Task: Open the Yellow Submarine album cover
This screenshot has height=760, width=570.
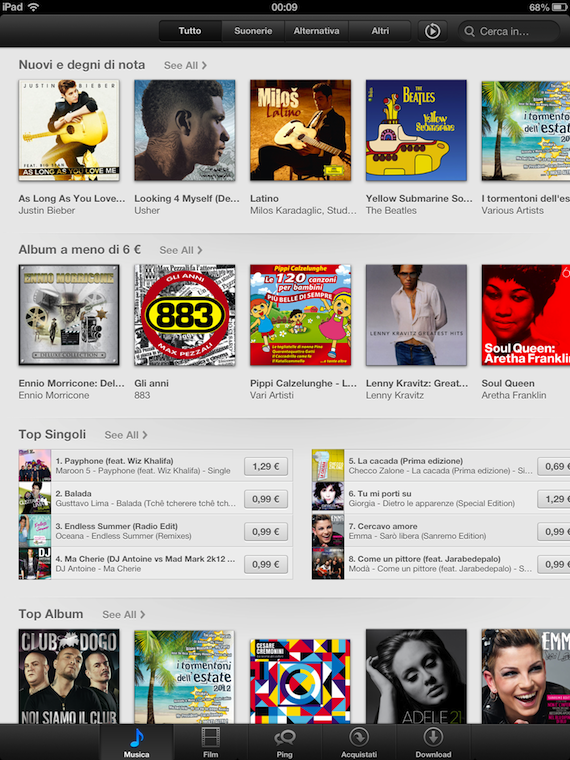Action: pos(416,130)
